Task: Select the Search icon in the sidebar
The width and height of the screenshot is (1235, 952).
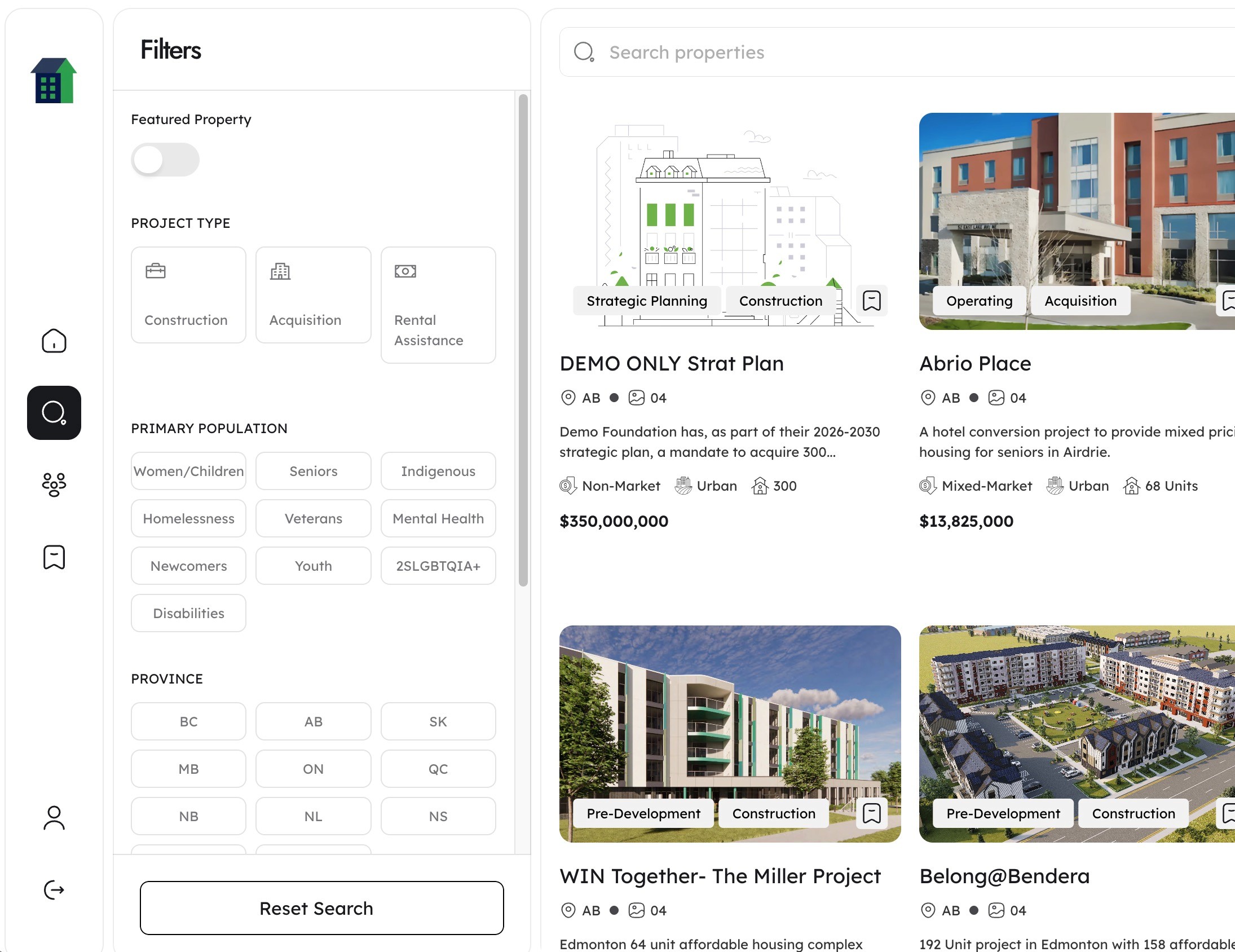Action: (53, 413)
